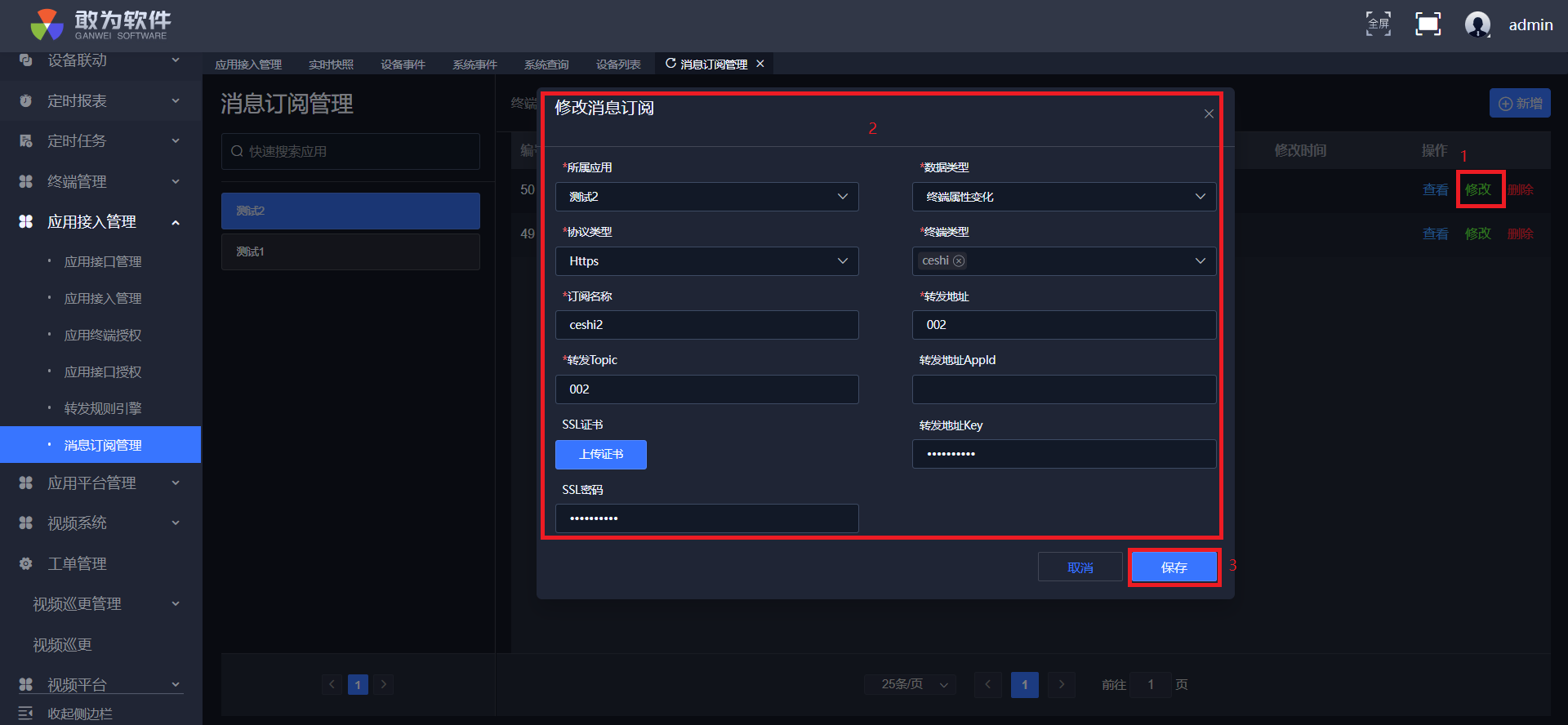This screenshot has height=725, width=1568.
Task: Click the refresh icon on 消息订阅管理 tab
Action: pos(670,64)
